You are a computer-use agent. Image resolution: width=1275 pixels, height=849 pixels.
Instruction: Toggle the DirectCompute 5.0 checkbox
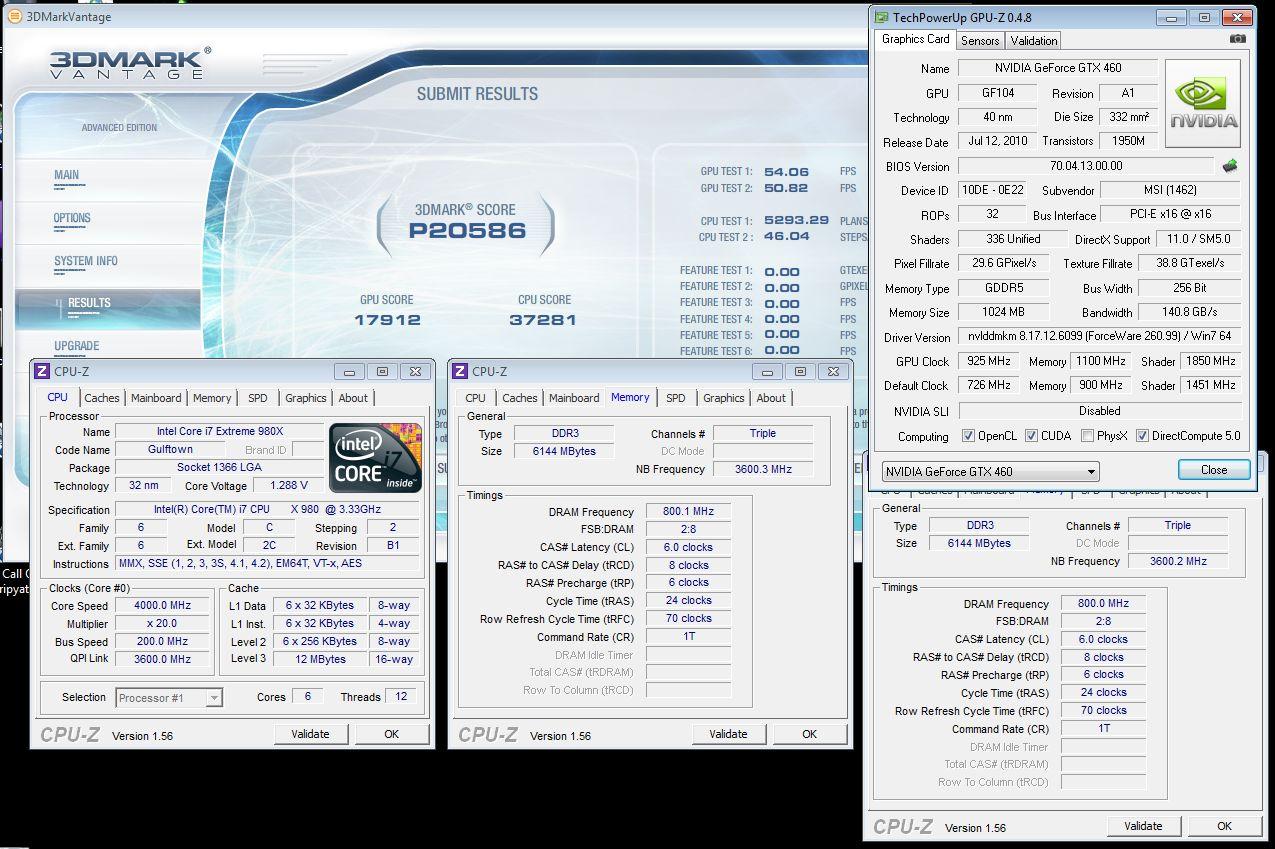[x=1142, y=436]
